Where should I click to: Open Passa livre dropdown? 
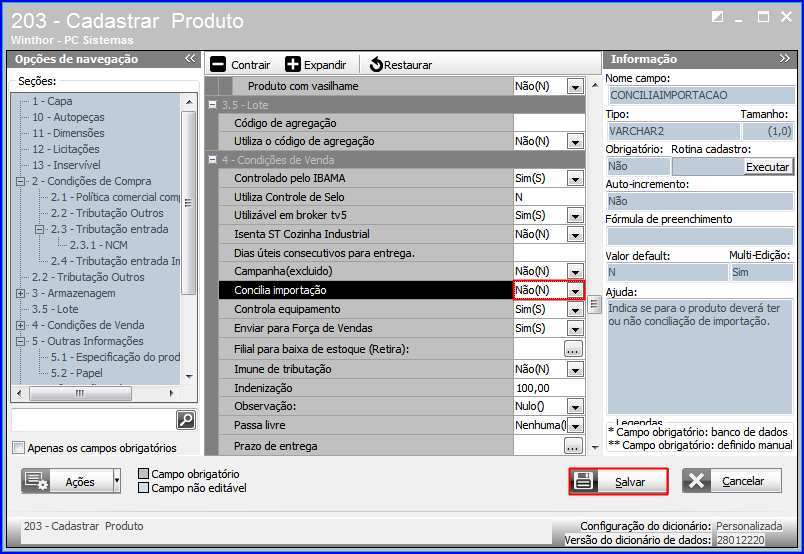[575, 425]
